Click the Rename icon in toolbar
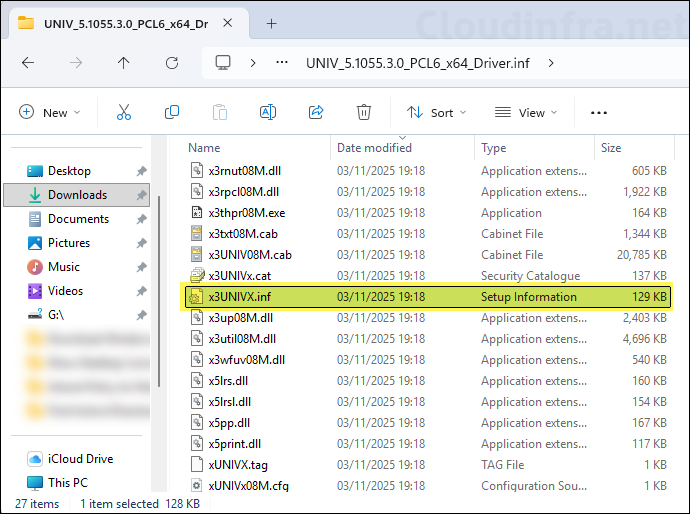 click(268, 112)
